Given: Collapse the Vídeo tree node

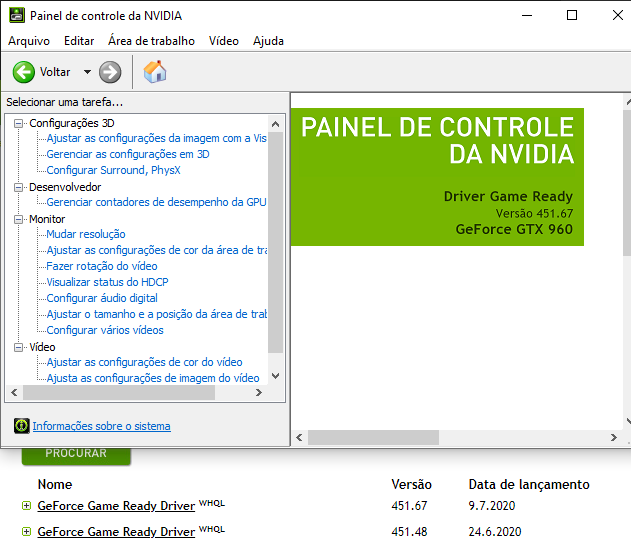Looking at the screenshot, I should pyautogui.click(x=19, y=347).
